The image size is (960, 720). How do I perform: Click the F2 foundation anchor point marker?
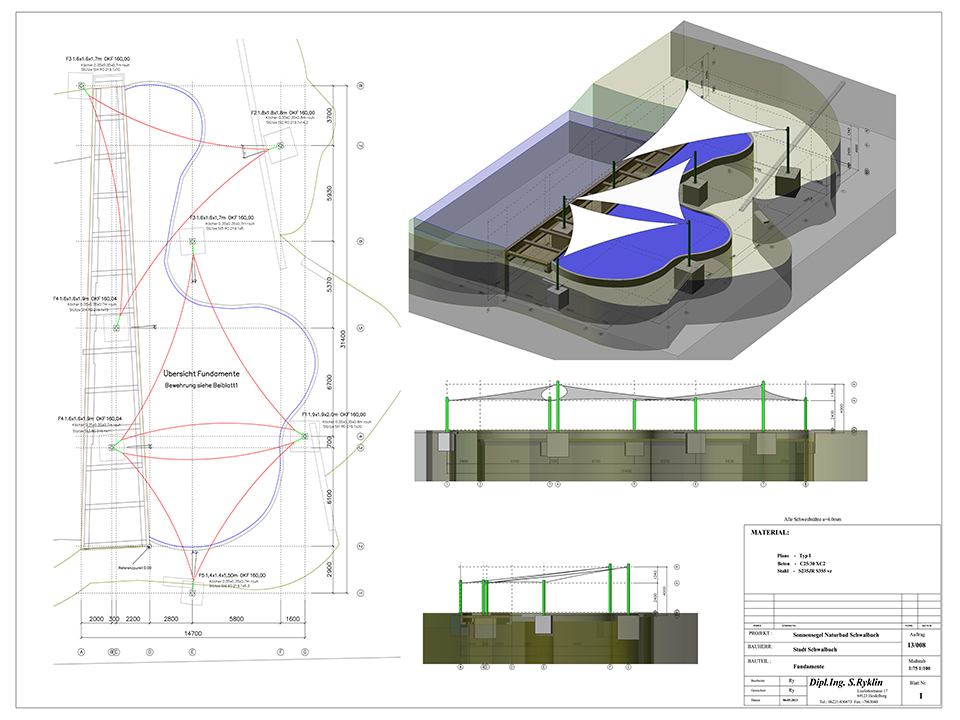[279, 146]
